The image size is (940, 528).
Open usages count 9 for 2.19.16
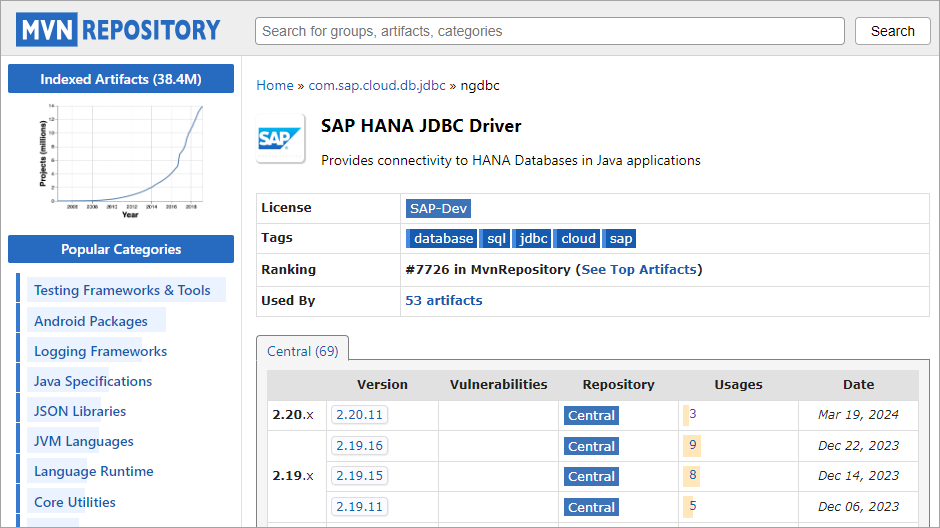click(x=692, y=445)
